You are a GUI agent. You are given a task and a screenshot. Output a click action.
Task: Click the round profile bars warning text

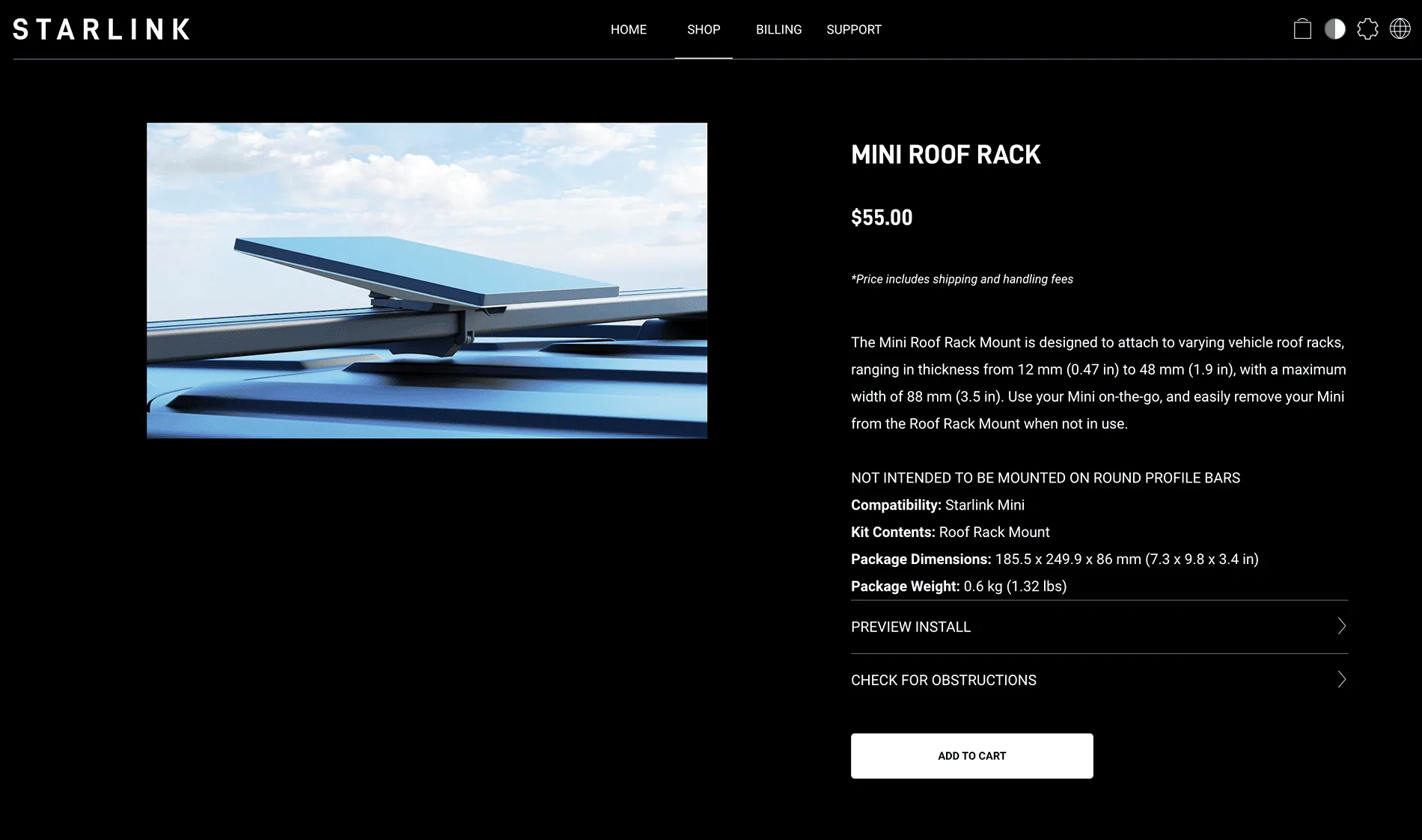[x=1046, y=478]
